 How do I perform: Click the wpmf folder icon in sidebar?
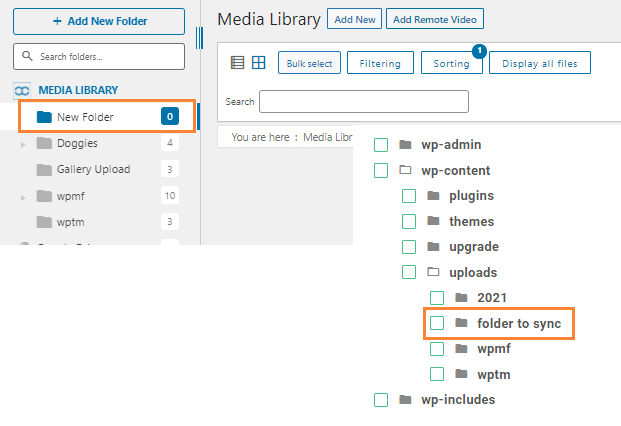pyautogui.click(x=44, y=195)
